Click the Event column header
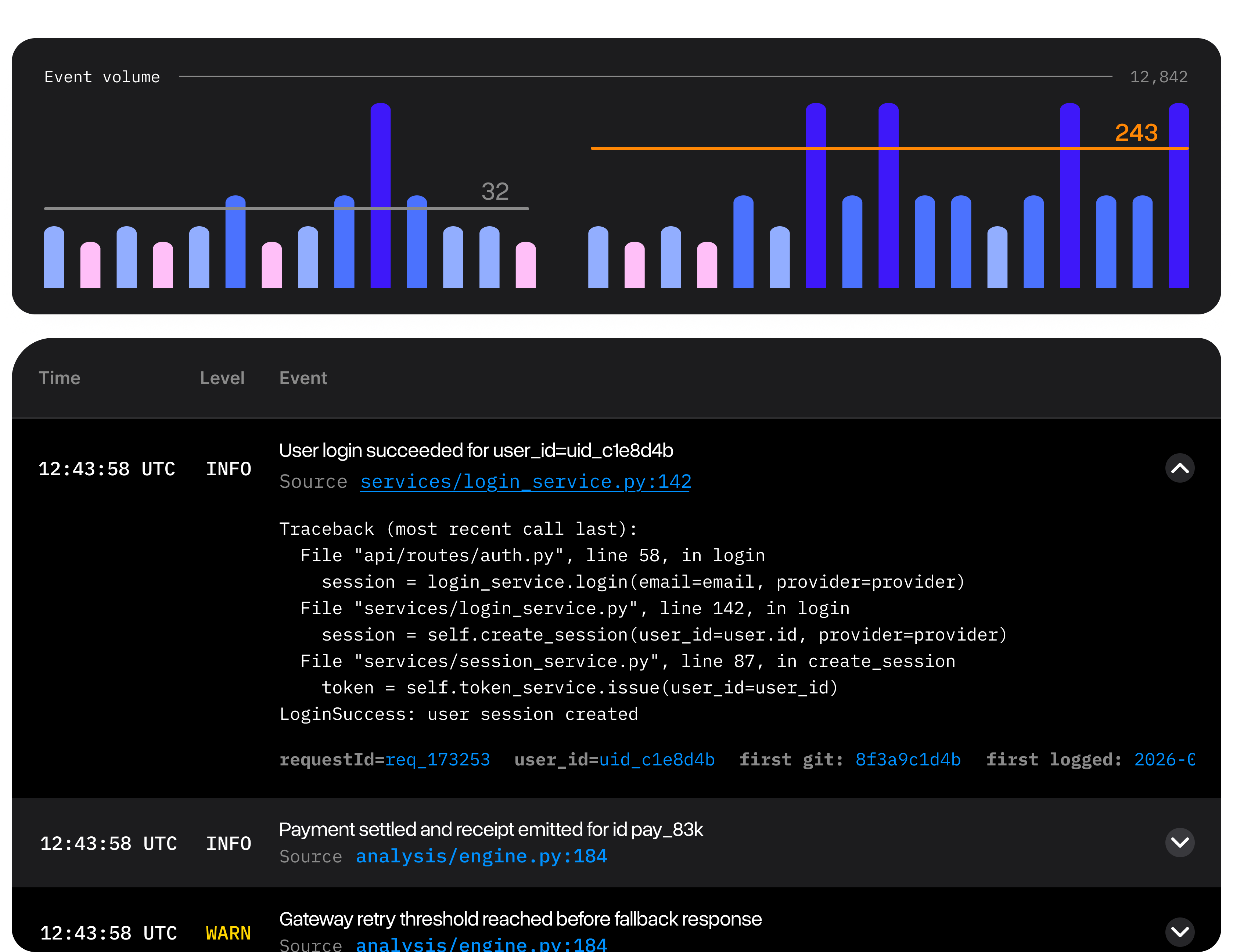Image resolution: width=1233 pixels, height=952 pixels. [303, 378]
